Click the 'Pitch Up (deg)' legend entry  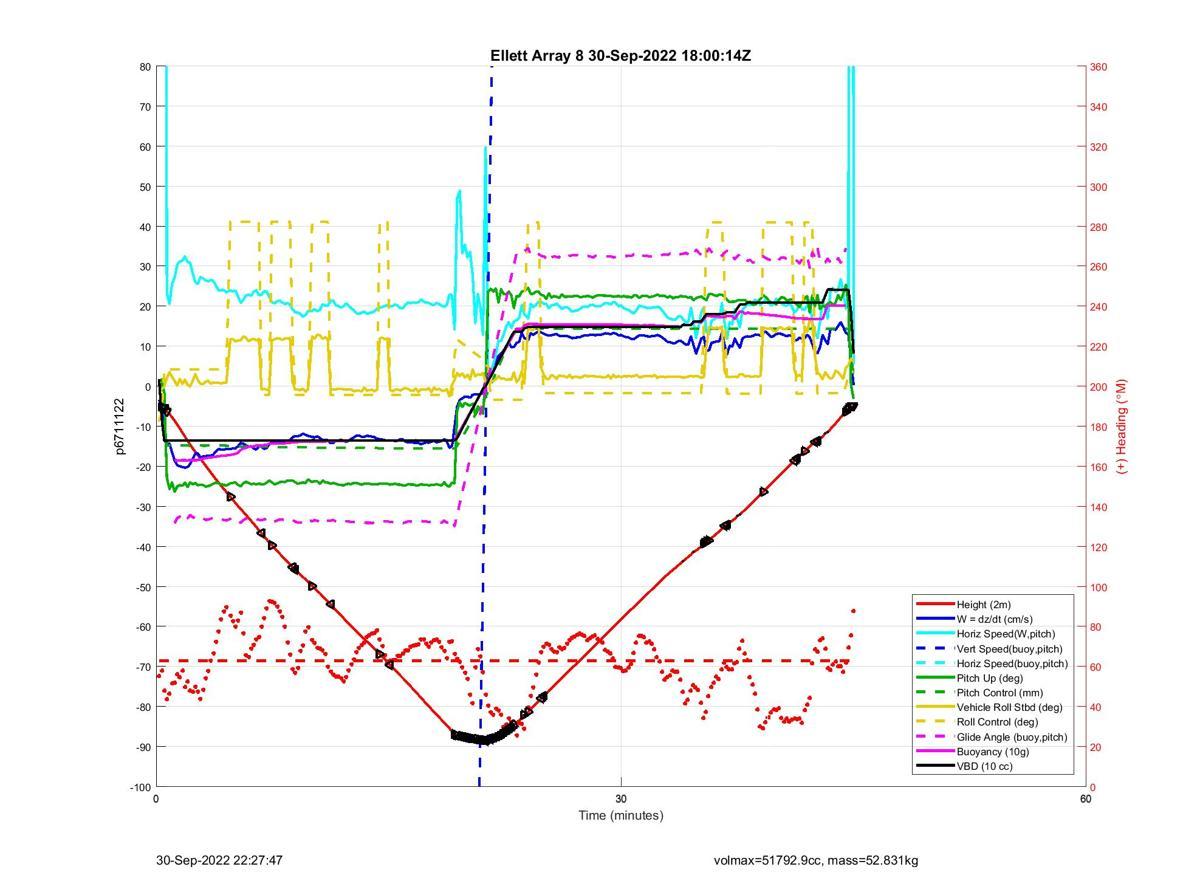(x=989, y=678)
